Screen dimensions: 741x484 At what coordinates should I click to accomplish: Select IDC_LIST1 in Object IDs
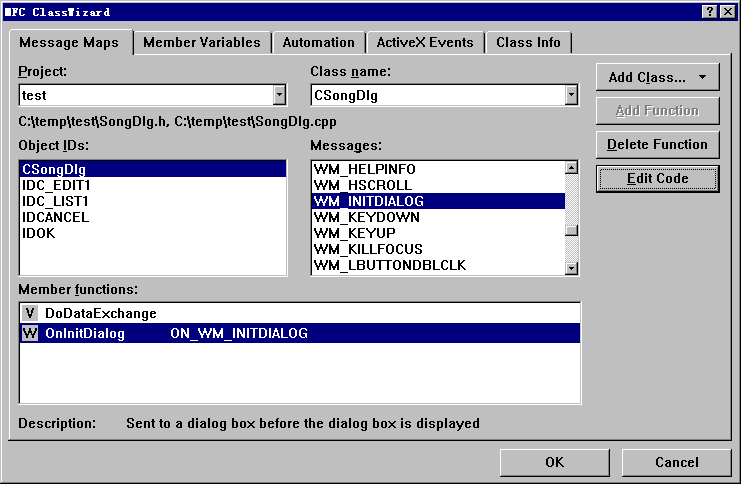[153, 201]
